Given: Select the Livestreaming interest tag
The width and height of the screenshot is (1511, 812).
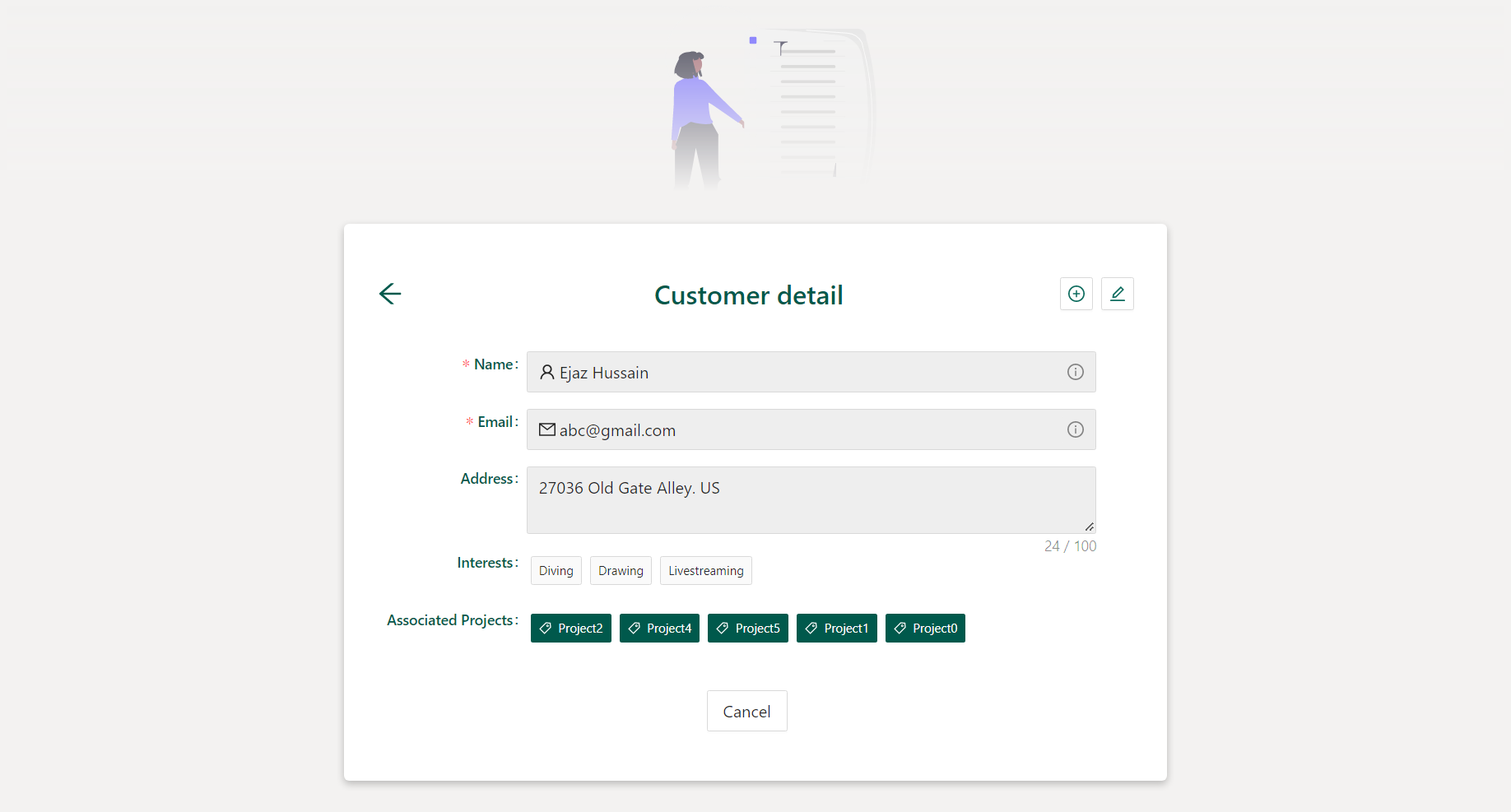Looking at the screenshot, I should tap(706, 571).
